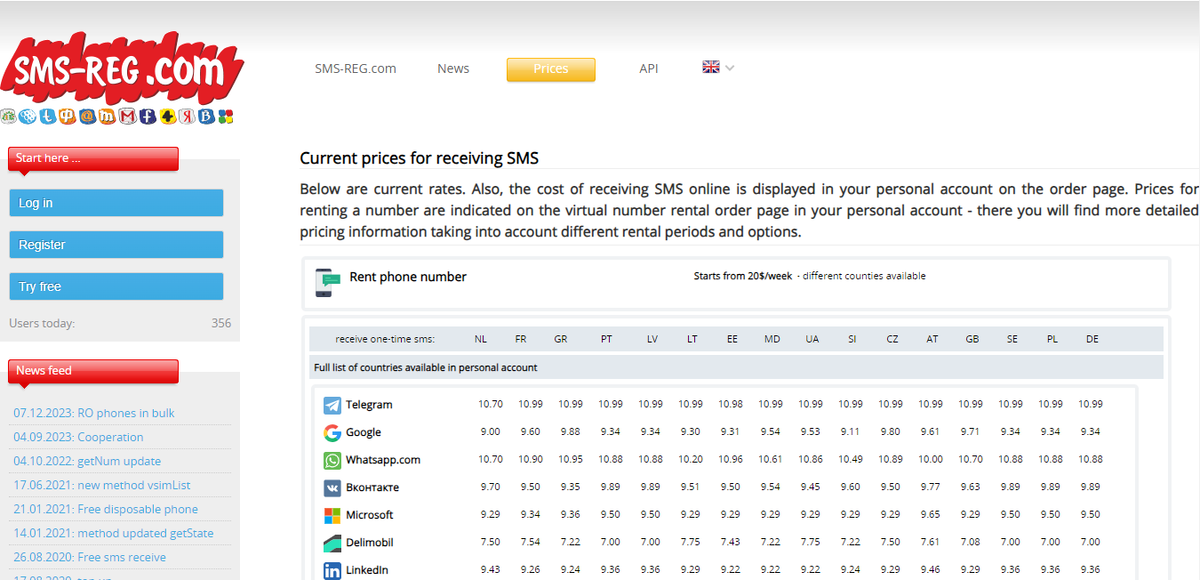Click the News feed header label

(x=44, y=370)
